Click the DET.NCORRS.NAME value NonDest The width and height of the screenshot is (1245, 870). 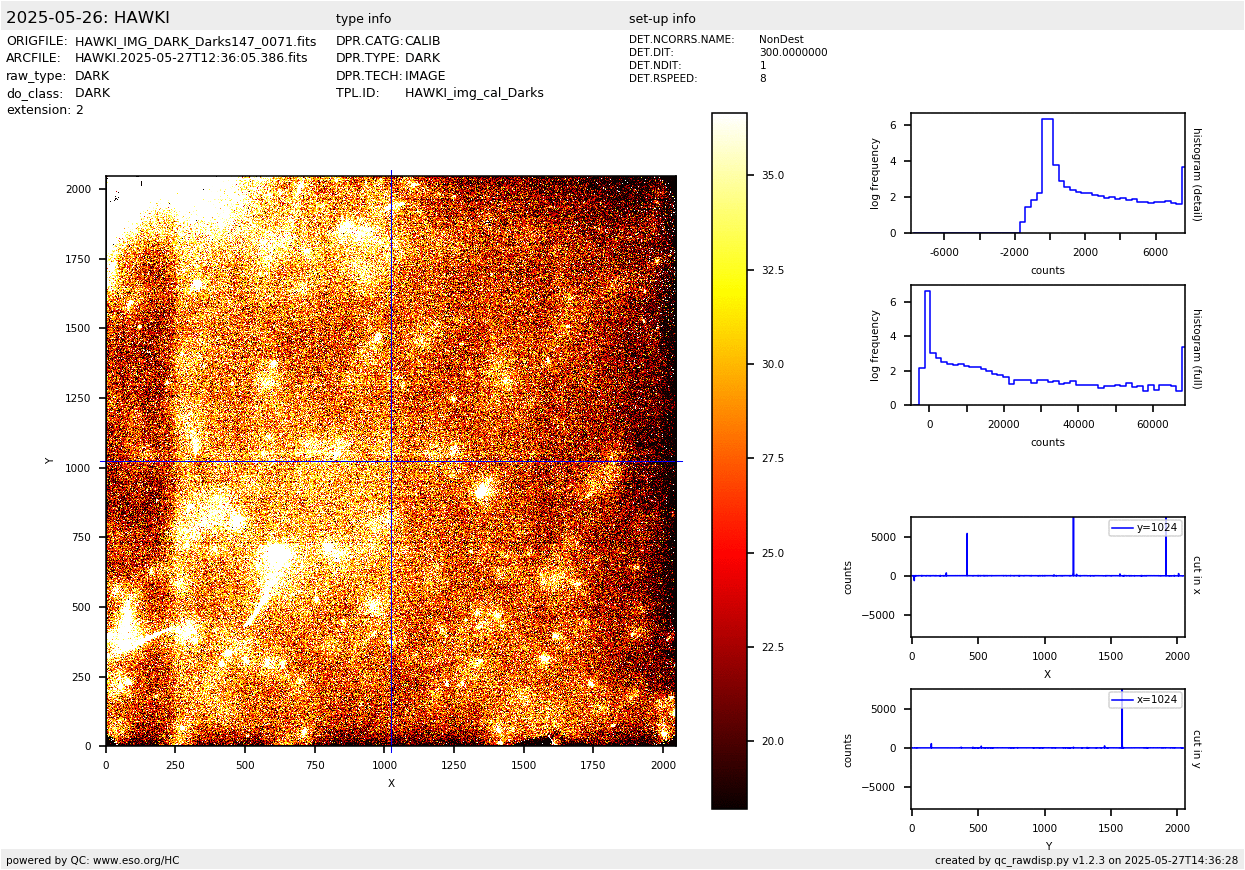click(781, 40)
